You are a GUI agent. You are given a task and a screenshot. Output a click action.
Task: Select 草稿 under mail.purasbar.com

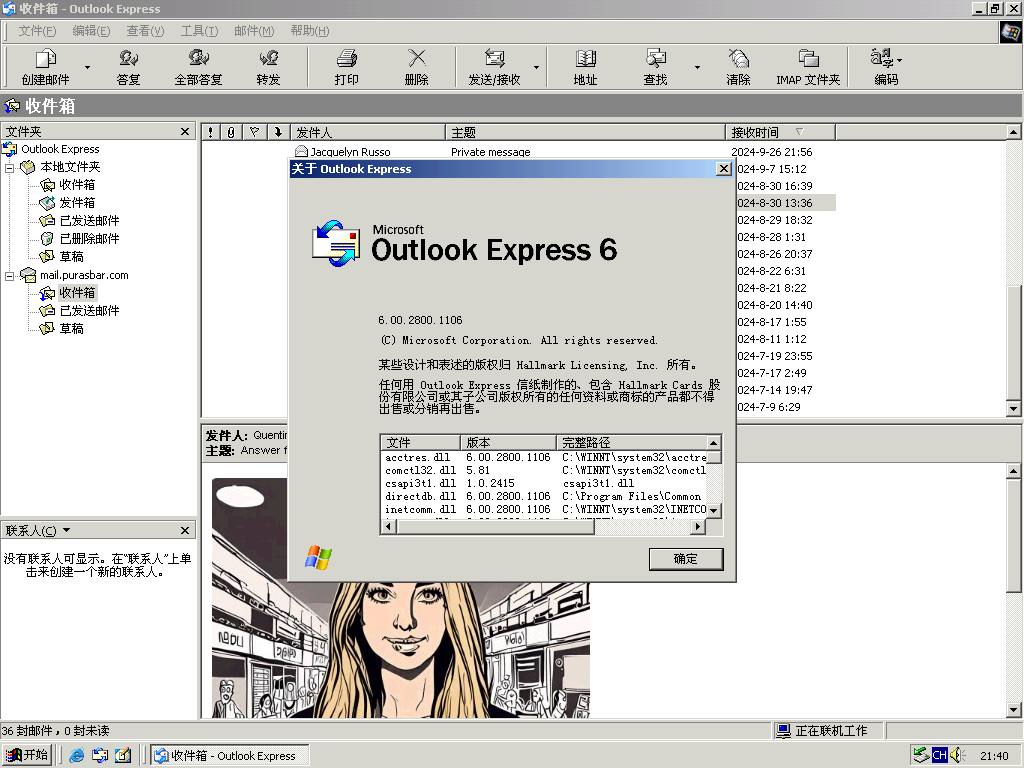coord(71,329)
